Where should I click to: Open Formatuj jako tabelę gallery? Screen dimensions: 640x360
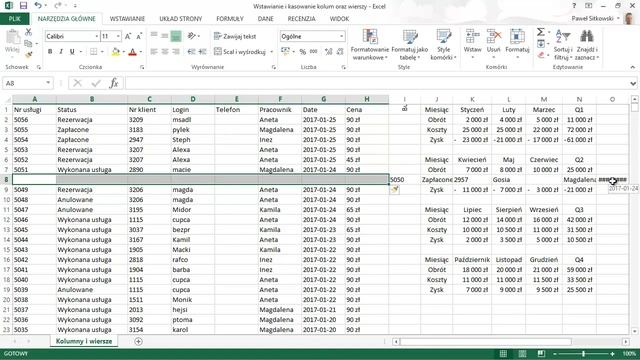(409, 45)
